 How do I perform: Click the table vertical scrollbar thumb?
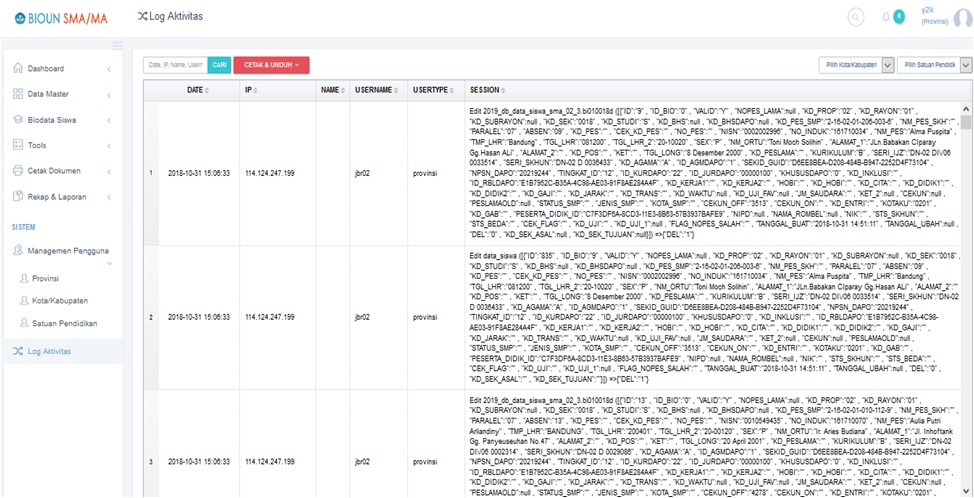(x=968, y=122)
